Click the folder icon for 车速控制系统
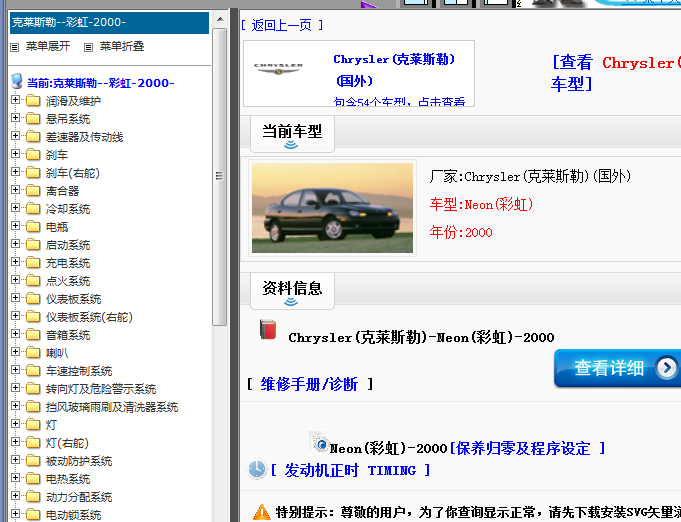 point(33,371)
